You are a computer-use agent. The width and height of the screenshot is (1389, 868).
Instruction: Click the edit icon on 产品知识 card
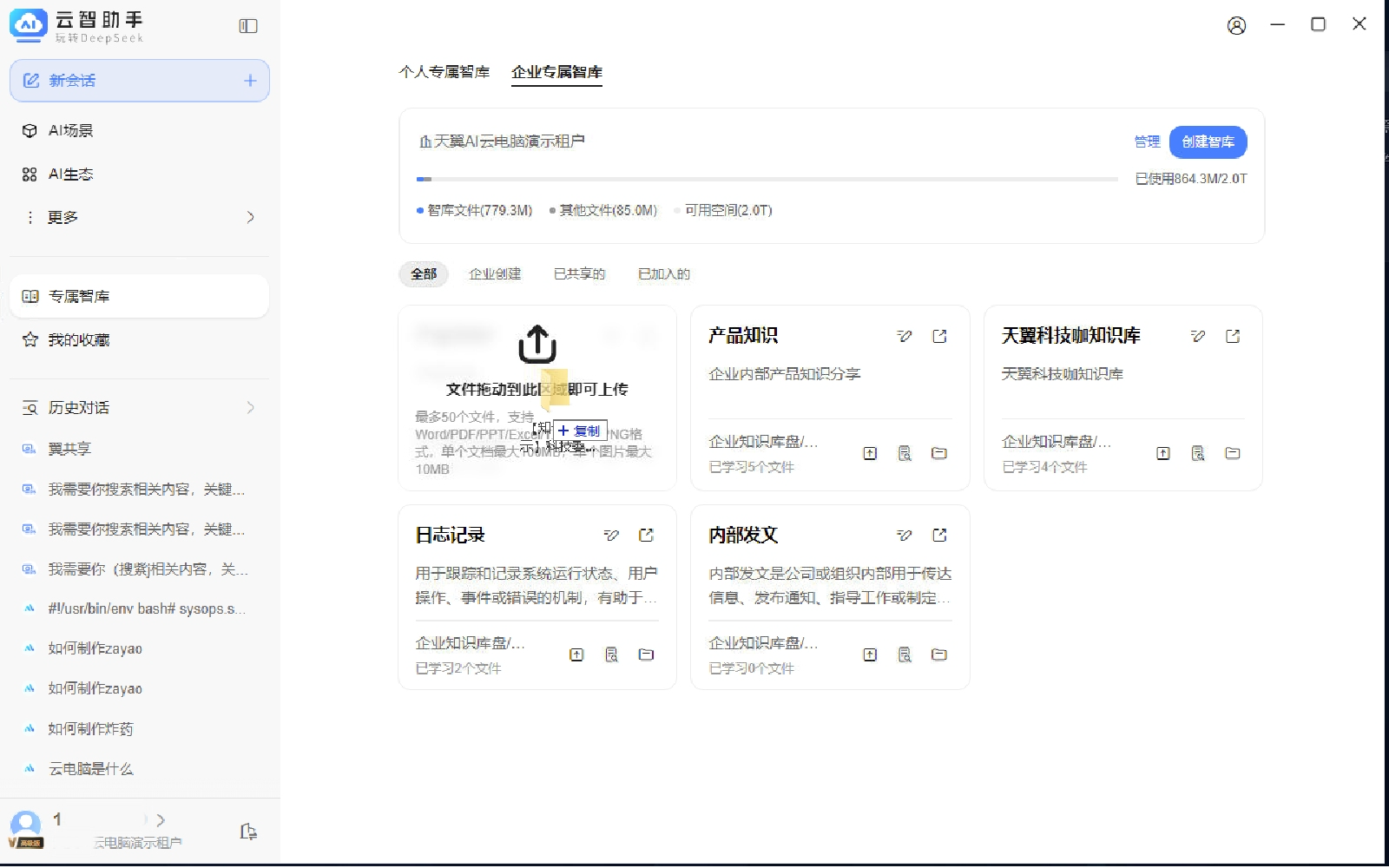[905, 337]
